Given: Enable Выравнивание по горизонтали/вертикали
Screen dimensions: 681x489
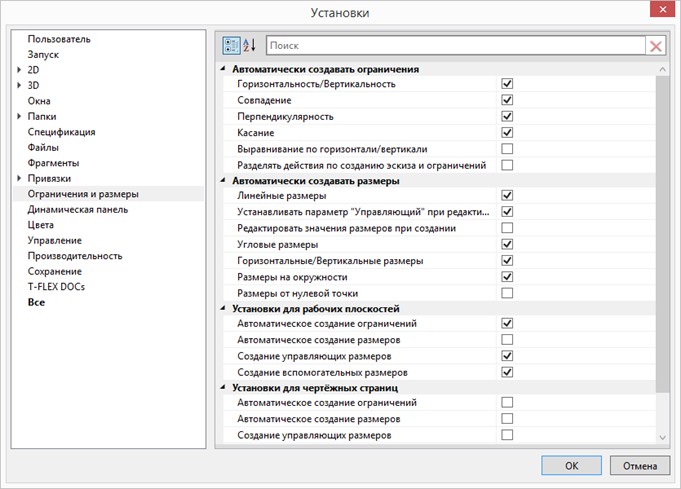Looking at the screenshot, I should pos(507,149).
